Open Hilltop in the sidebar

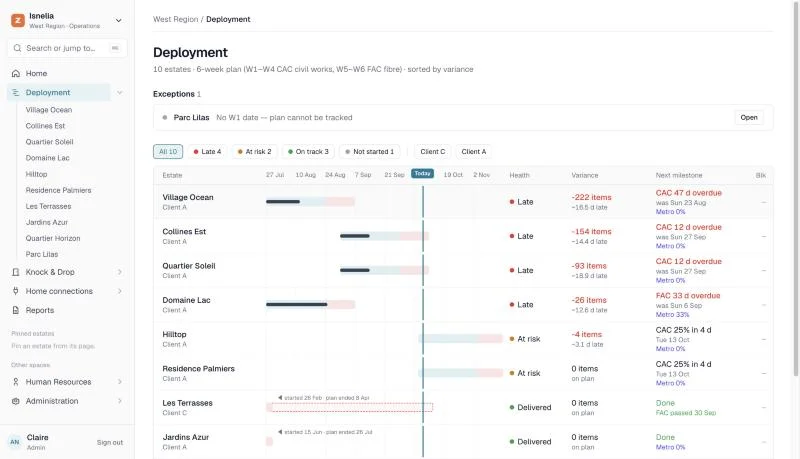pos(36,174)
